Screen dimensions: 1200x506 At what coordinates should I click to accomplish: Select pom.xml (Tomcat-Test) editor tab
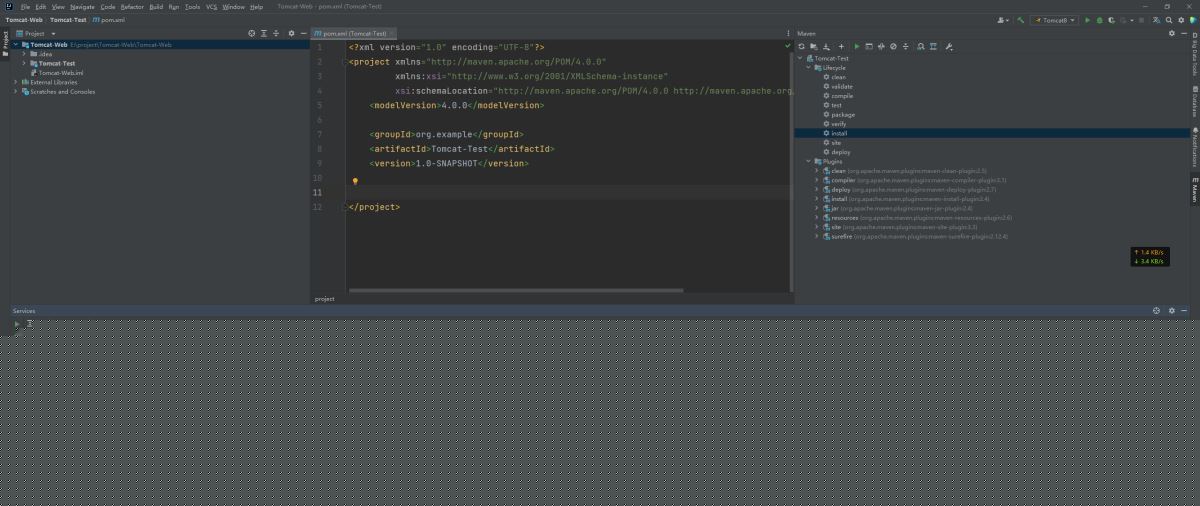(x=354, y=33)
